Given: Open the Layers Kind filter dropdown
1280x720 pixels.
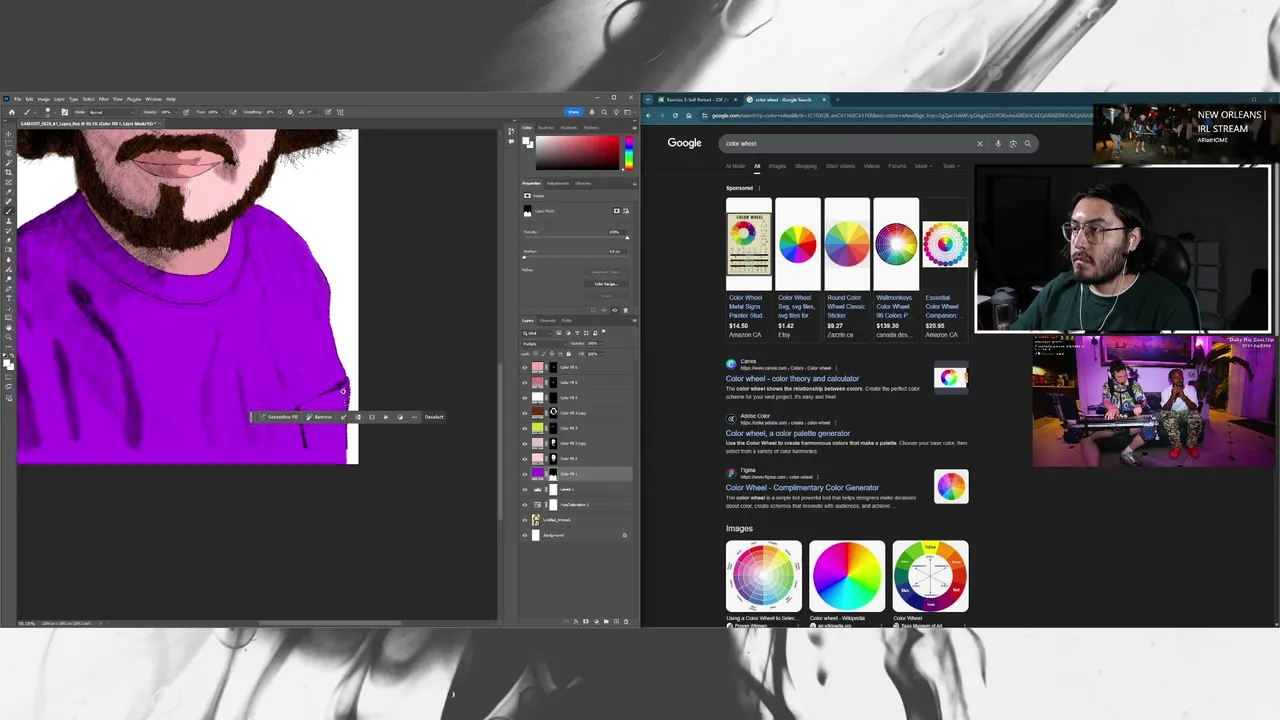Looking at the screenshot, I should tap(537, 332).
